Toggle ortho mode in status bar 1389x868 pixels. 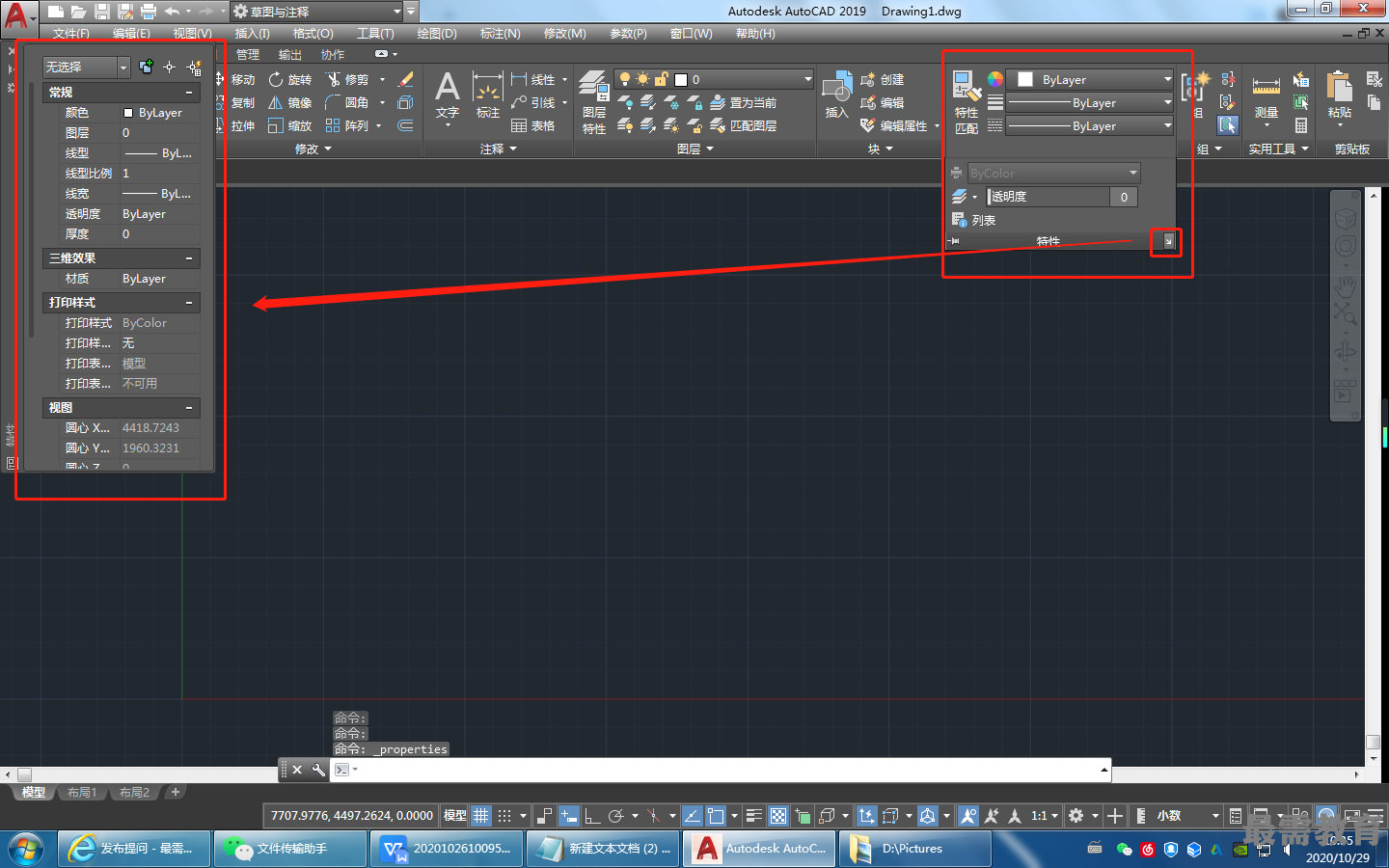pyautogui.click(x=592, y=816)
